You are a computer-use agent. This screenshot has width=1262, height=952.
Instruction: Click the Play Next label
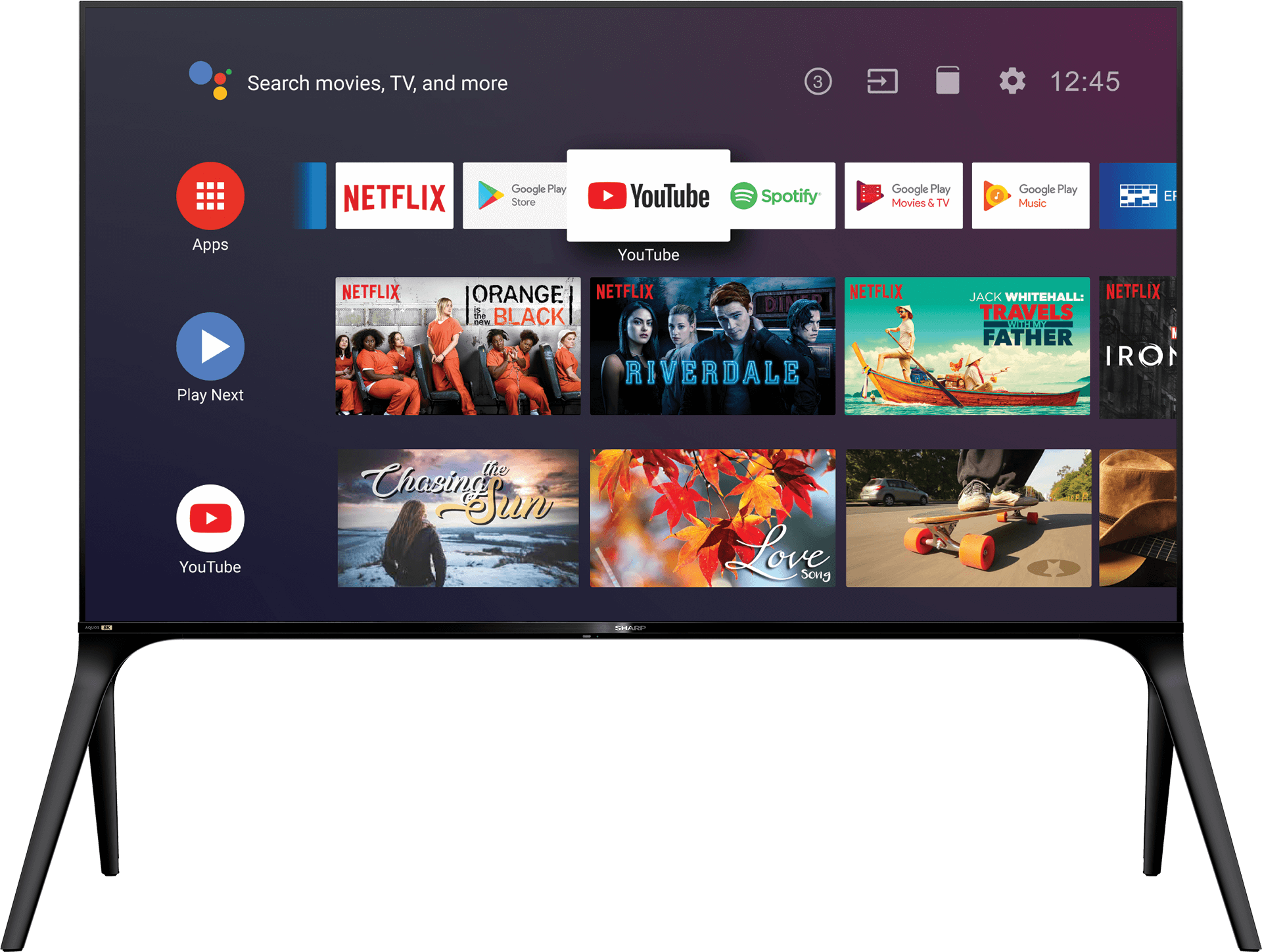tap(210, 395)
